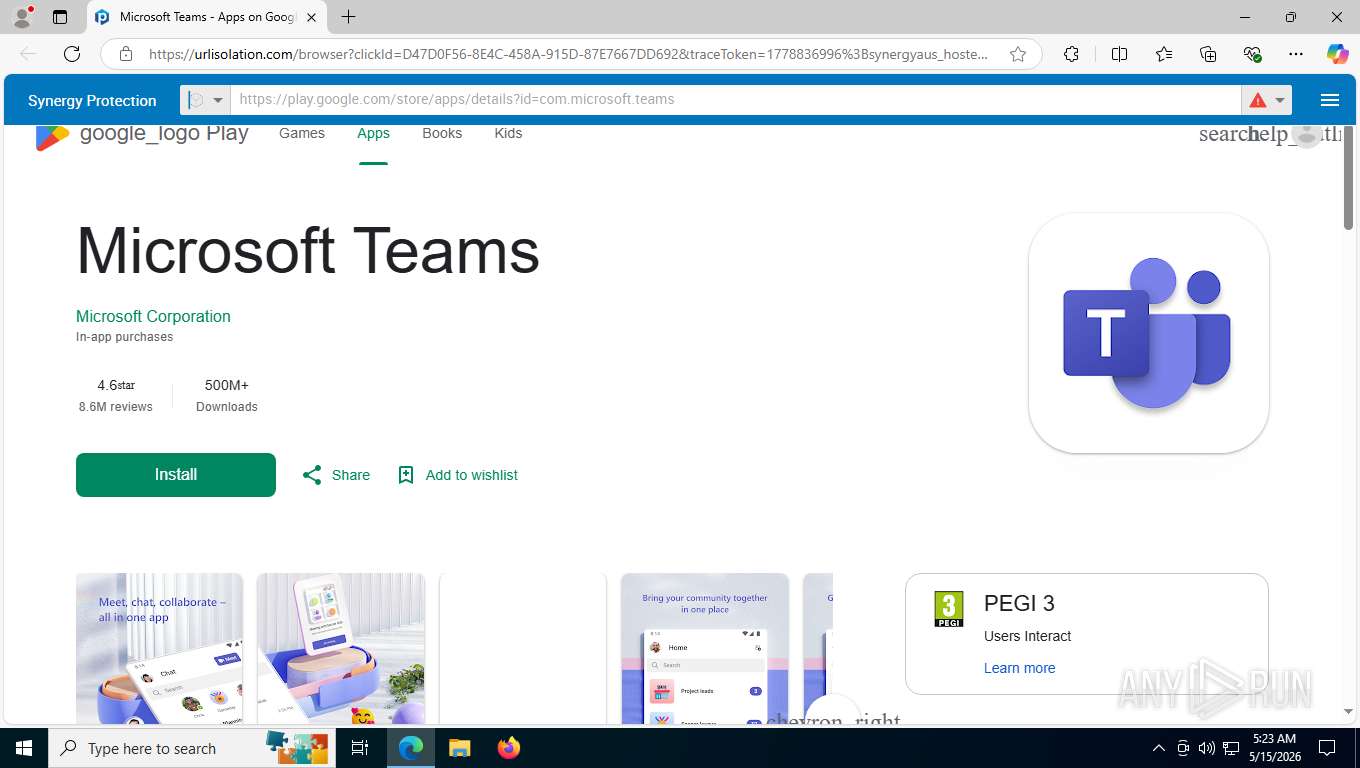
Task: Launch Copilot from the toolbar
Action: click(x=1337, y=54)
